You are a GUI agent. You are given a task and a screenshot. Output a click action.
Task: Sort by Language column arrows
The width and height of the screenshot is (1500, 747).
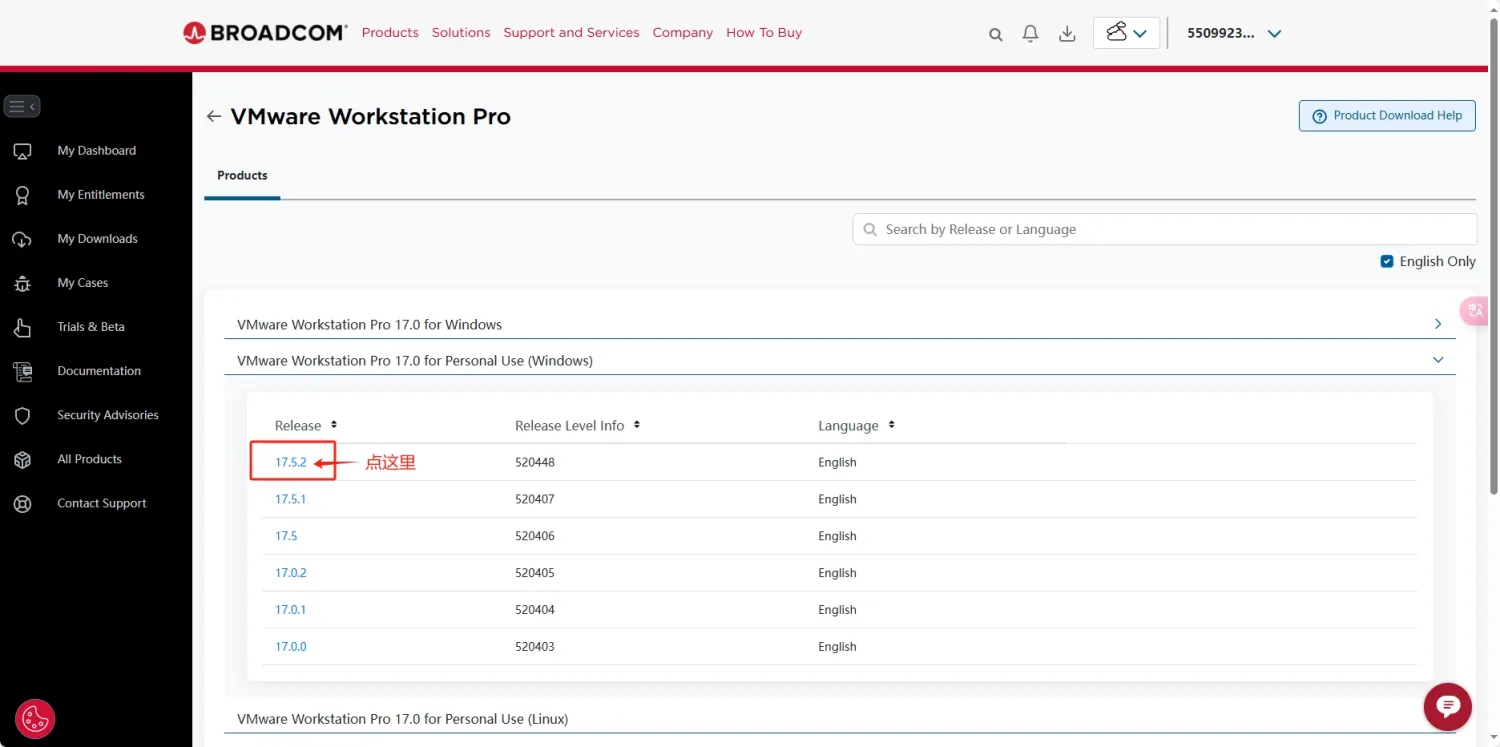coord(891,425)
